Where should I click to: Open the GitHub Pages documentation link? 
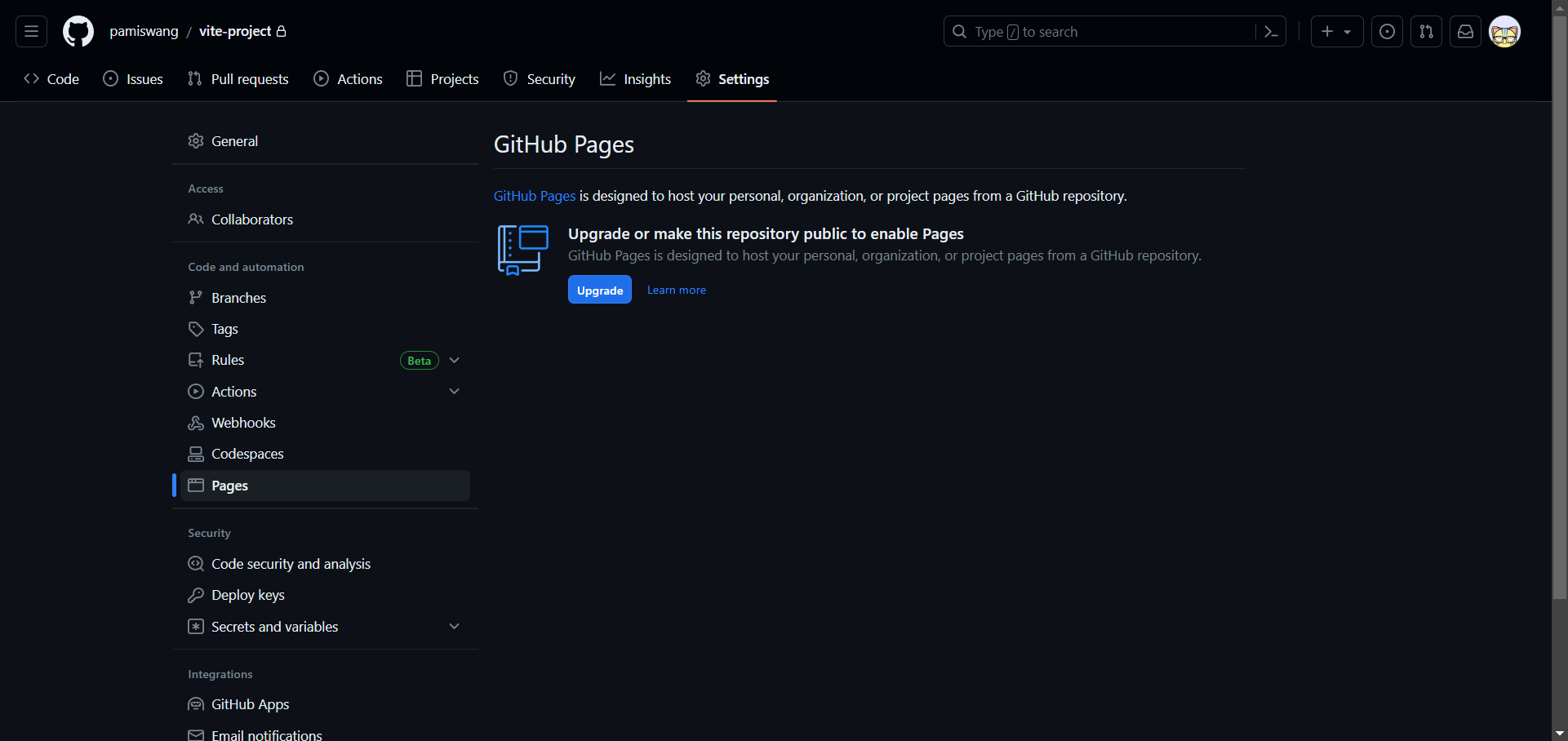(535, 196)
